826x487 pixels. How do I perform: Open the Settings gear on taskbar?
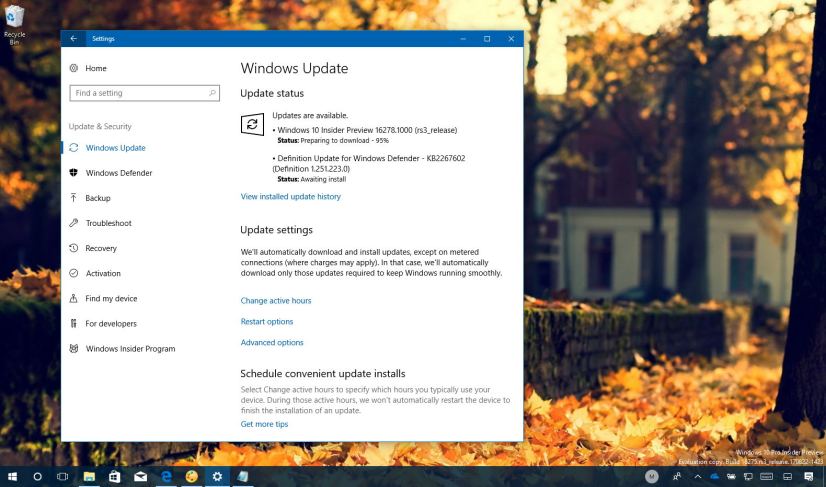(217, 476)
